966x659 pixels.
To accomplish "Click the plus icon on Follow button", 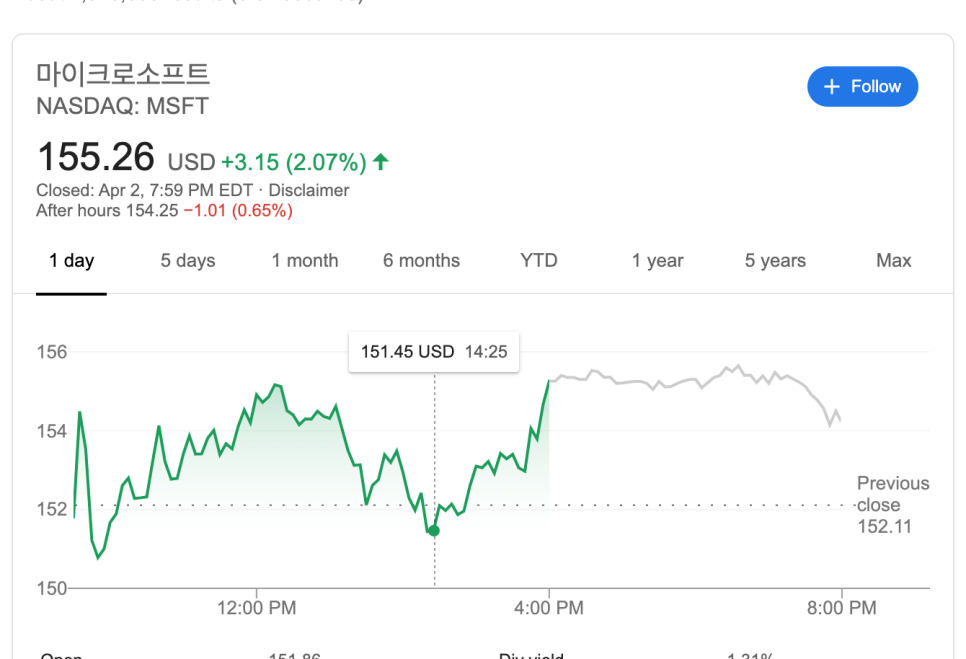I will 832,87.
